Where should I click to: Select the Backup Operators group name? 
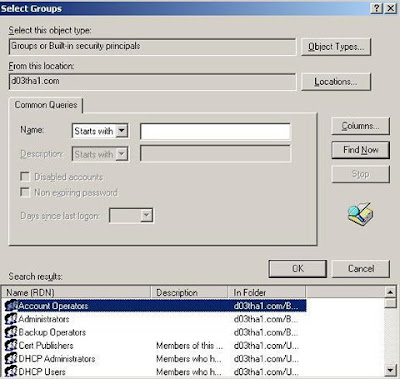tap(52, 332)
